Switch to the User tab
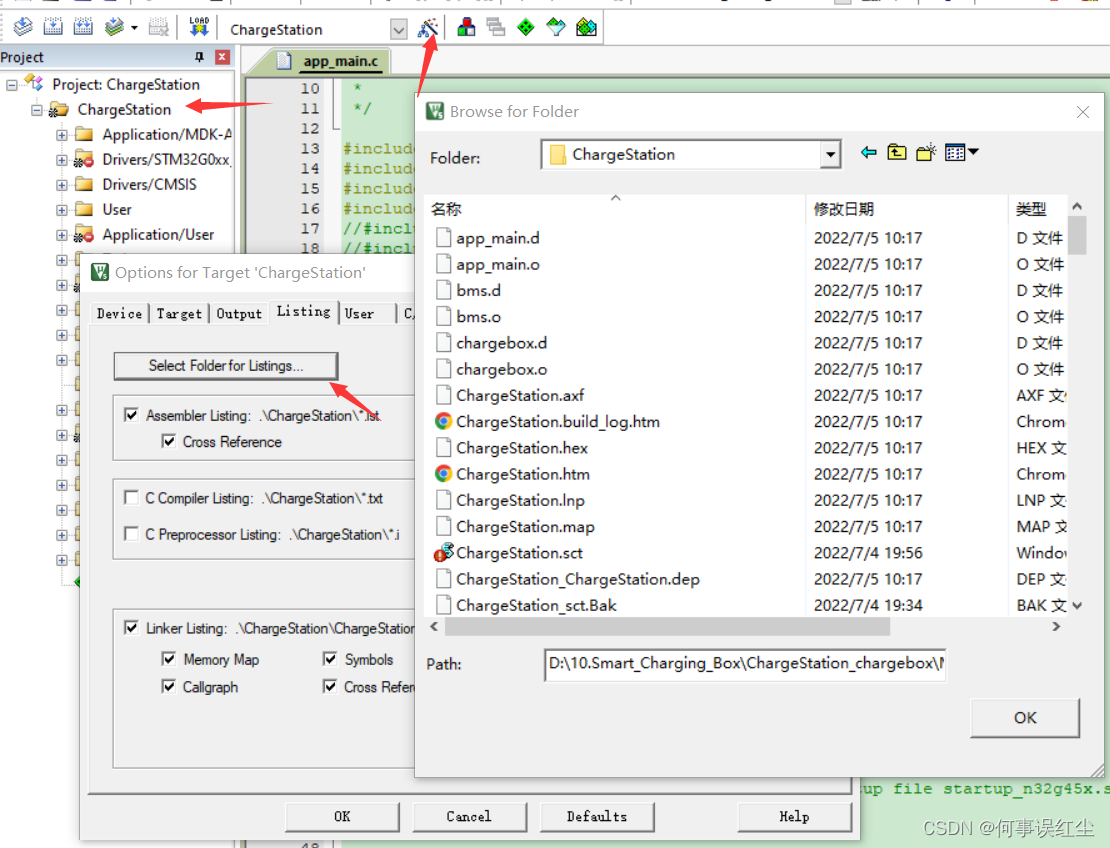1110x848 pixels. [x=360, y=313]
